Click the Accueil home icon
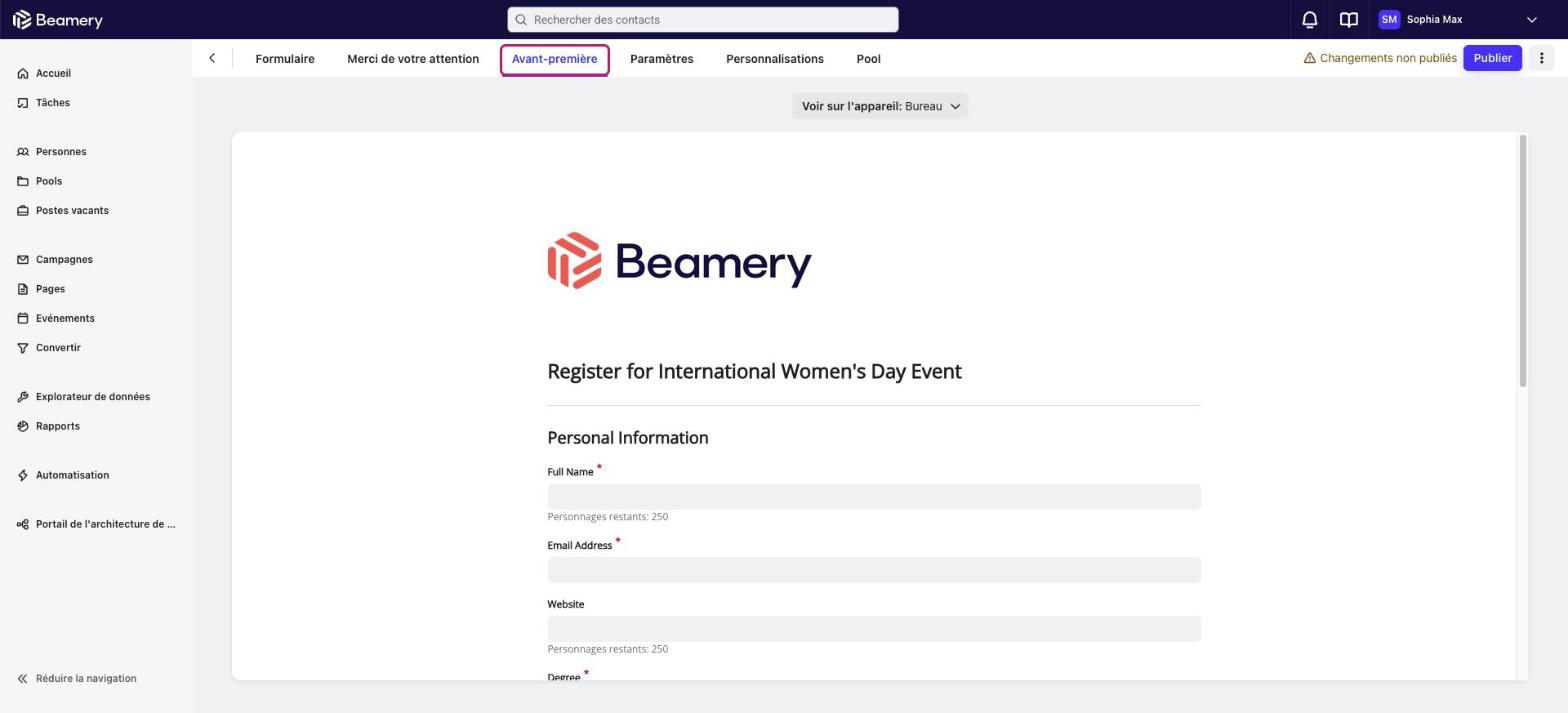The image size is (1568, 713). click(x=23, y=74)
